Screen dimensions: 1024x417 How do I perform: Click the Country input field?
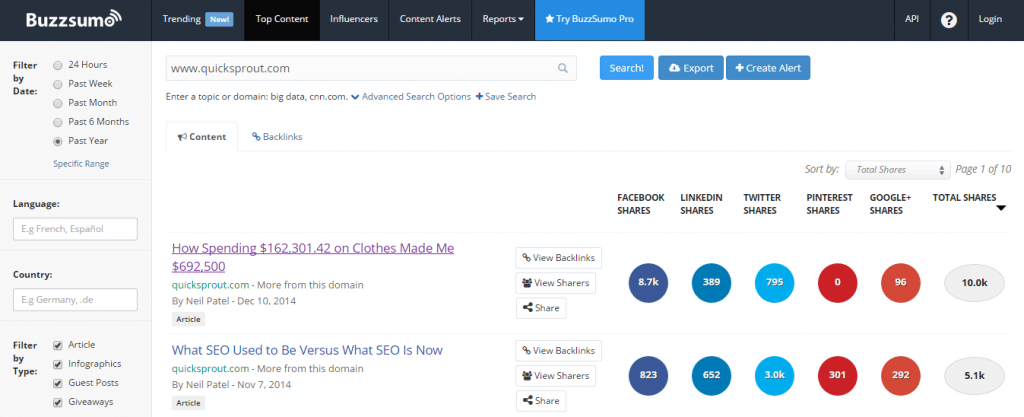pyautogui.click(x=75, y=300)
